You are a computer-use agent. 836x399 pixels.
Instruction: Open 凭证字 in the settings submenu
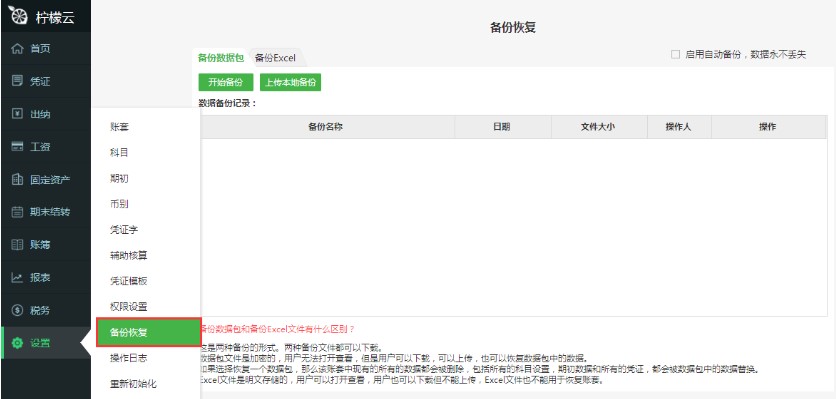pyautogui.click(x=124, y=229)
